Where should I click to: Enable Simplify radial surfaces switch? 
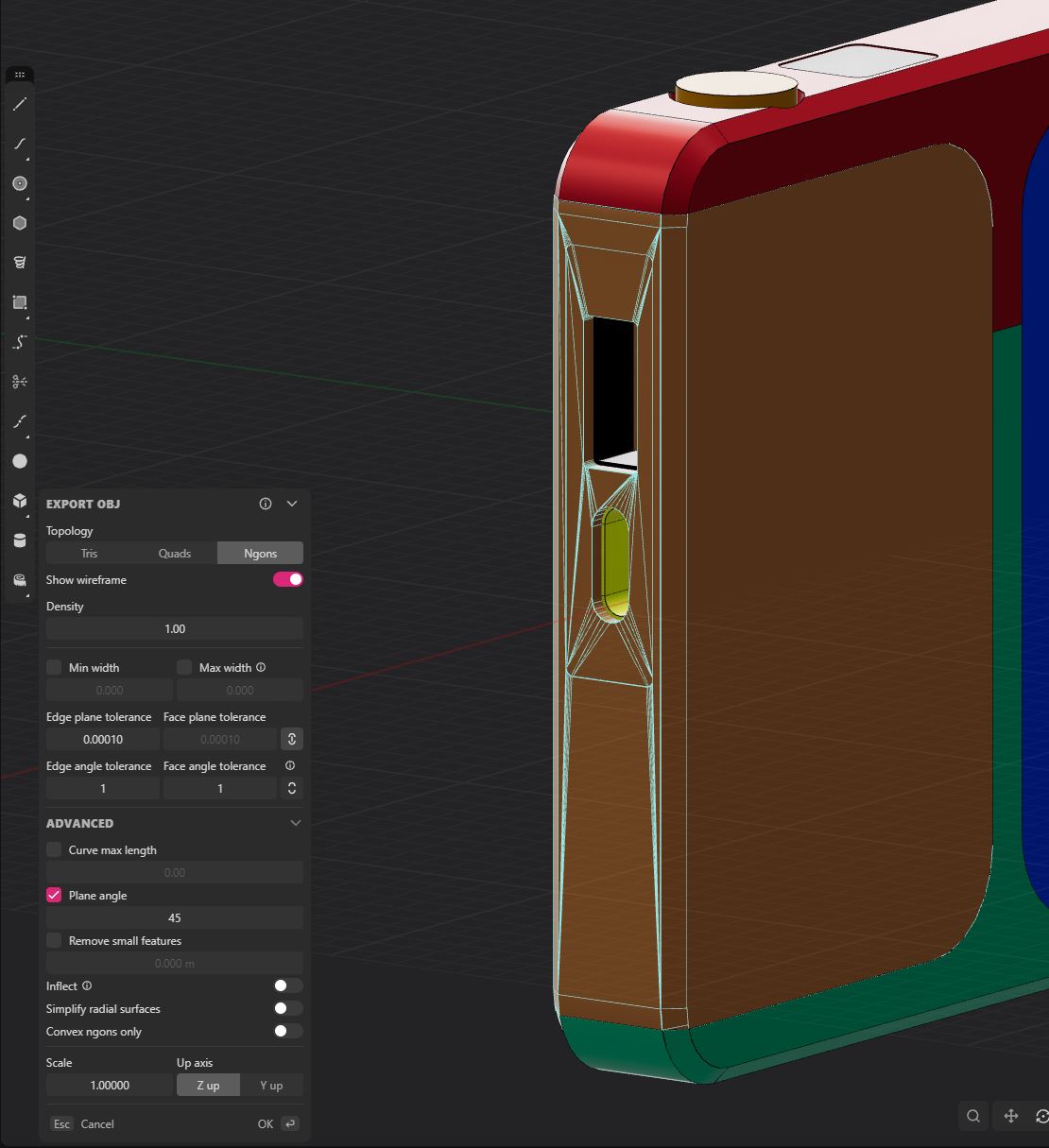pyautogui.click(x=288, y=1008)
